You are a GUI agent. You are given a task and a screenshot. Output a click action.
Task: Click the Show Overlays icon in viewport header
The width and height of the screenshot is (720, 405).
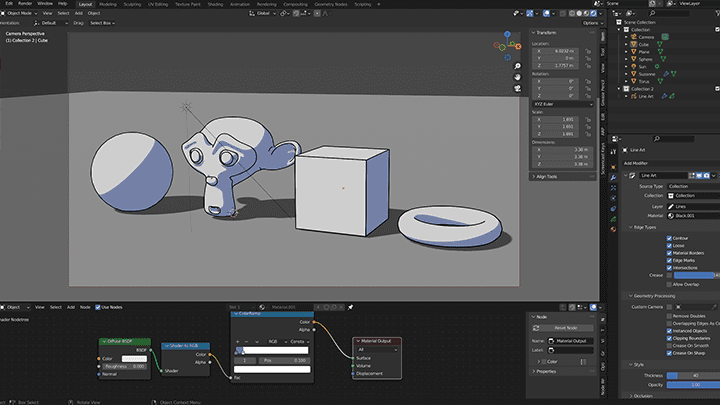(546, 13)
